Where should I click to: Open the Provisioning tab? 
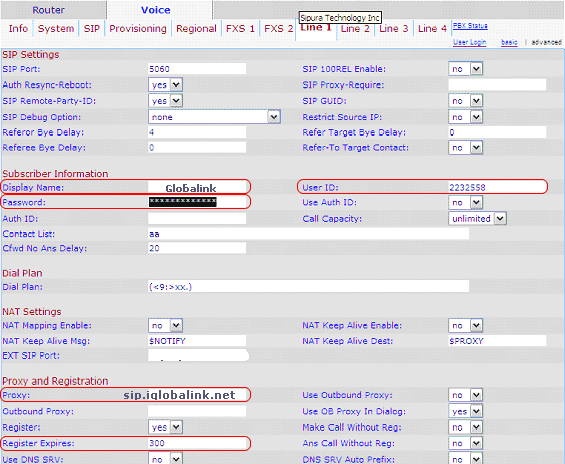tap(138, 29)
